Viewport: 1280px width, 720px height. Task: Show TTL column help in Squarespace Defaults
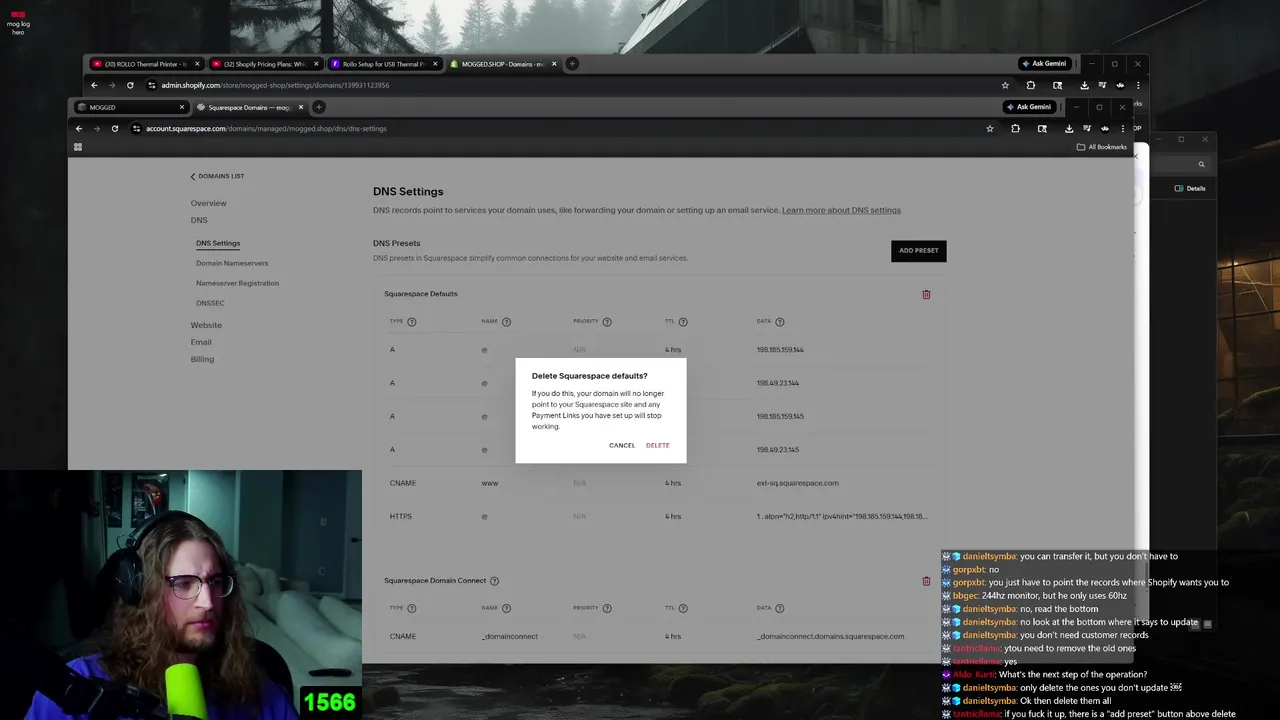click(684, 322)
